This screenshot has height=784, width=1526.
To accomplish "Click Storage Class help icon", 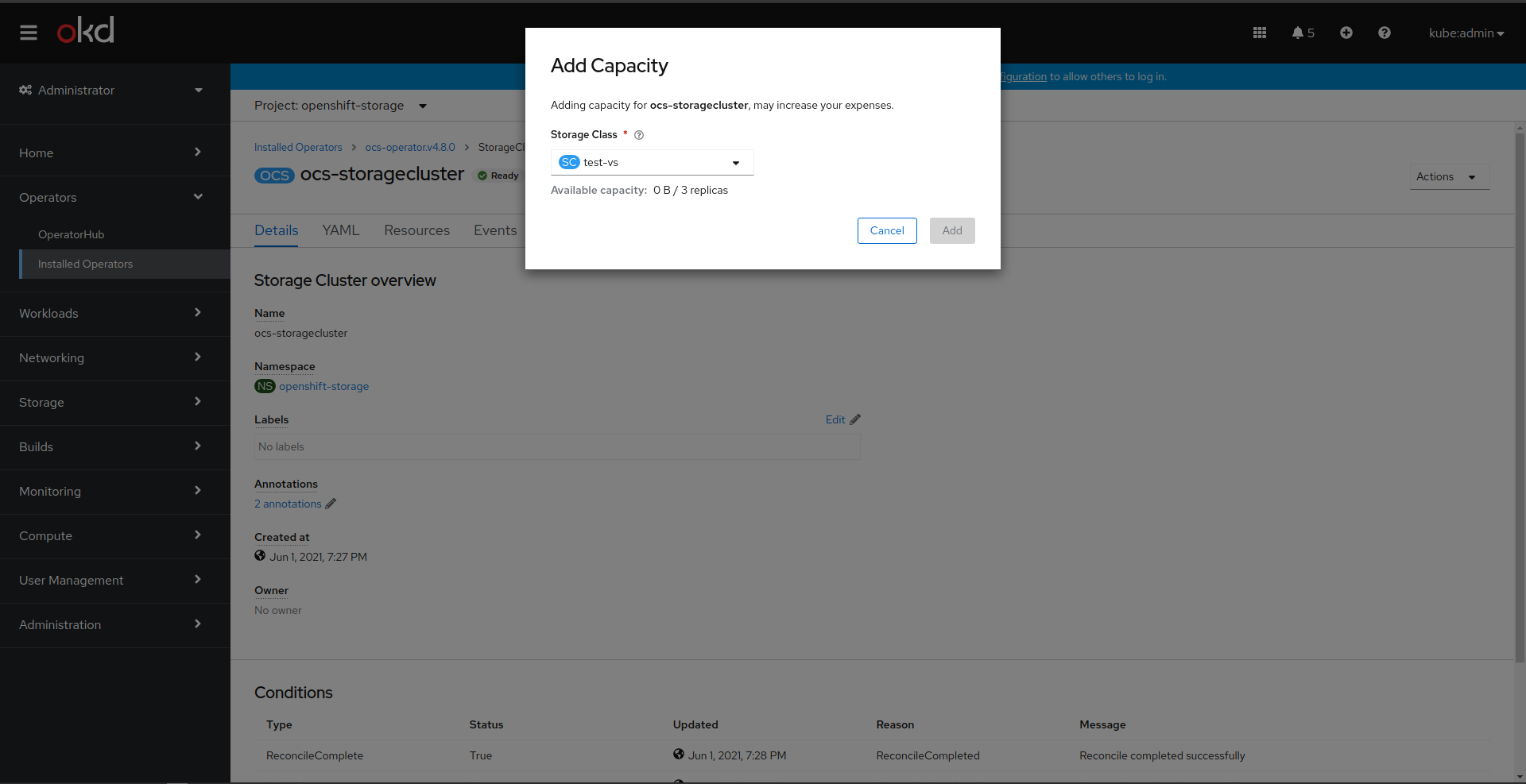I will 639,135.
